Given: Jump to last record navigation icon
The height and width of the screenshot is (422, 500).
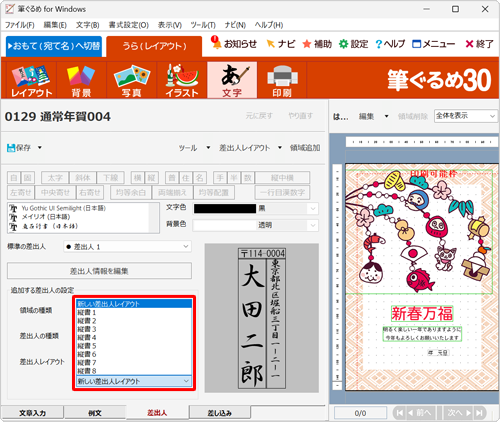Looking at the screenshot, I should (x=480, y=413).
